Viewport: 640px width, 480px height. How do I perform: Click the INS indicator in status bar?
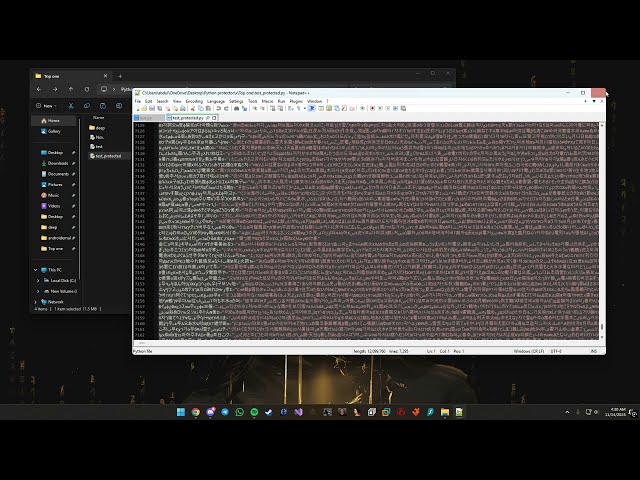[x=594, y=351]
